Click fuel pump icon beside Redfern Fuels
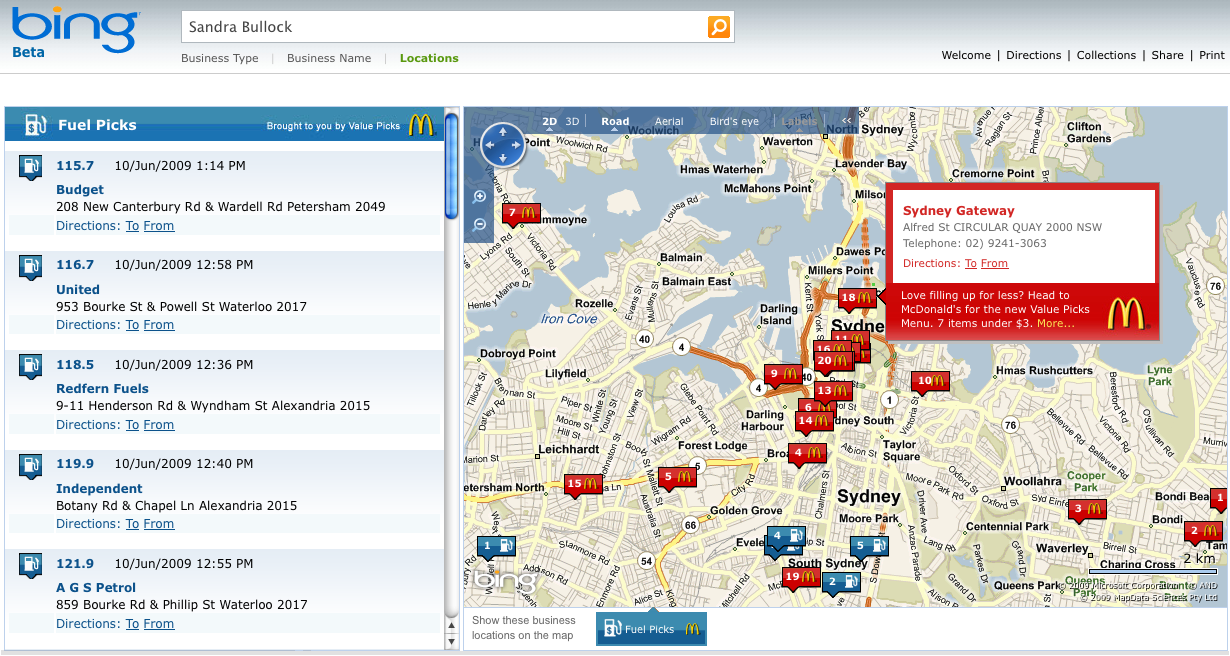 tap(31, 366)
